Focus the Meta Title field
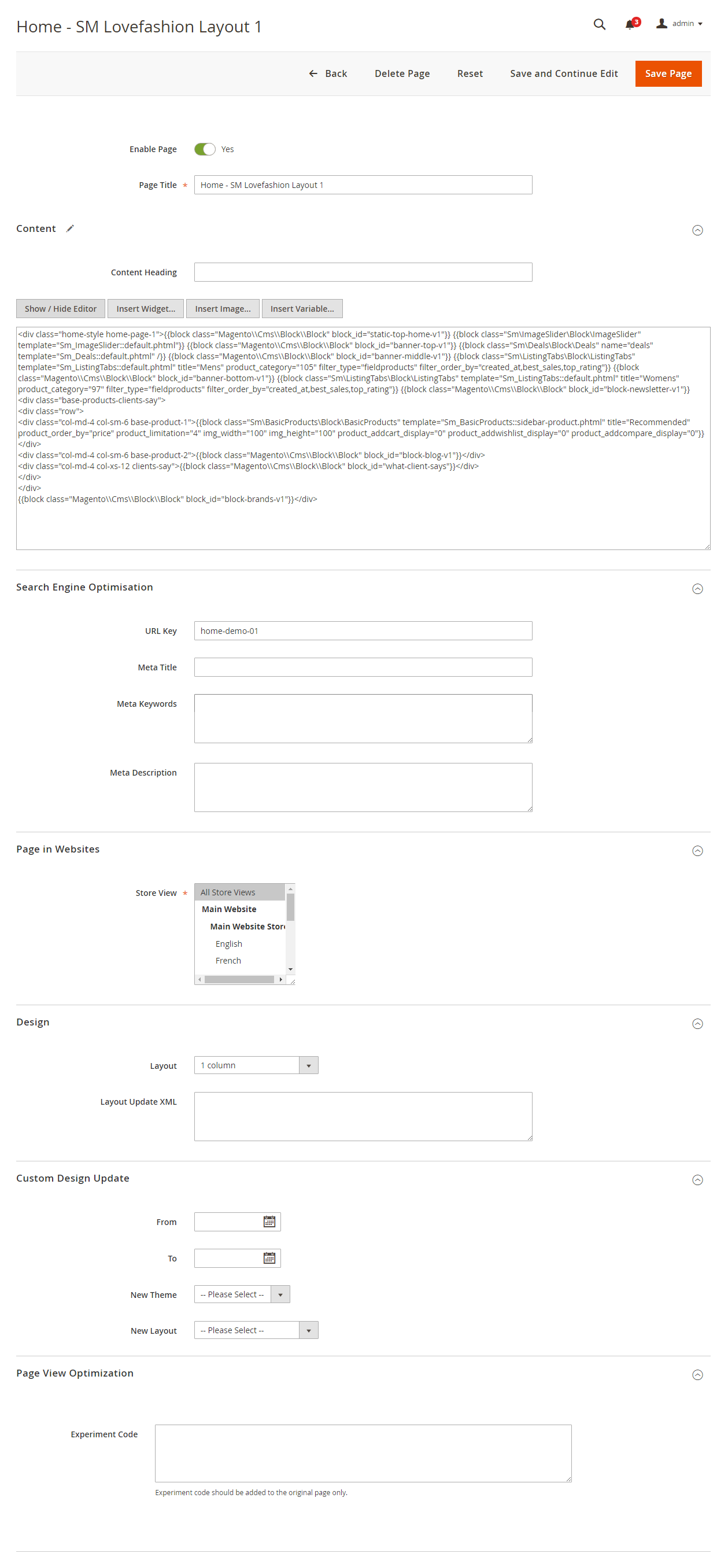Screen dimensions: 728x1568 click(363, 667)
